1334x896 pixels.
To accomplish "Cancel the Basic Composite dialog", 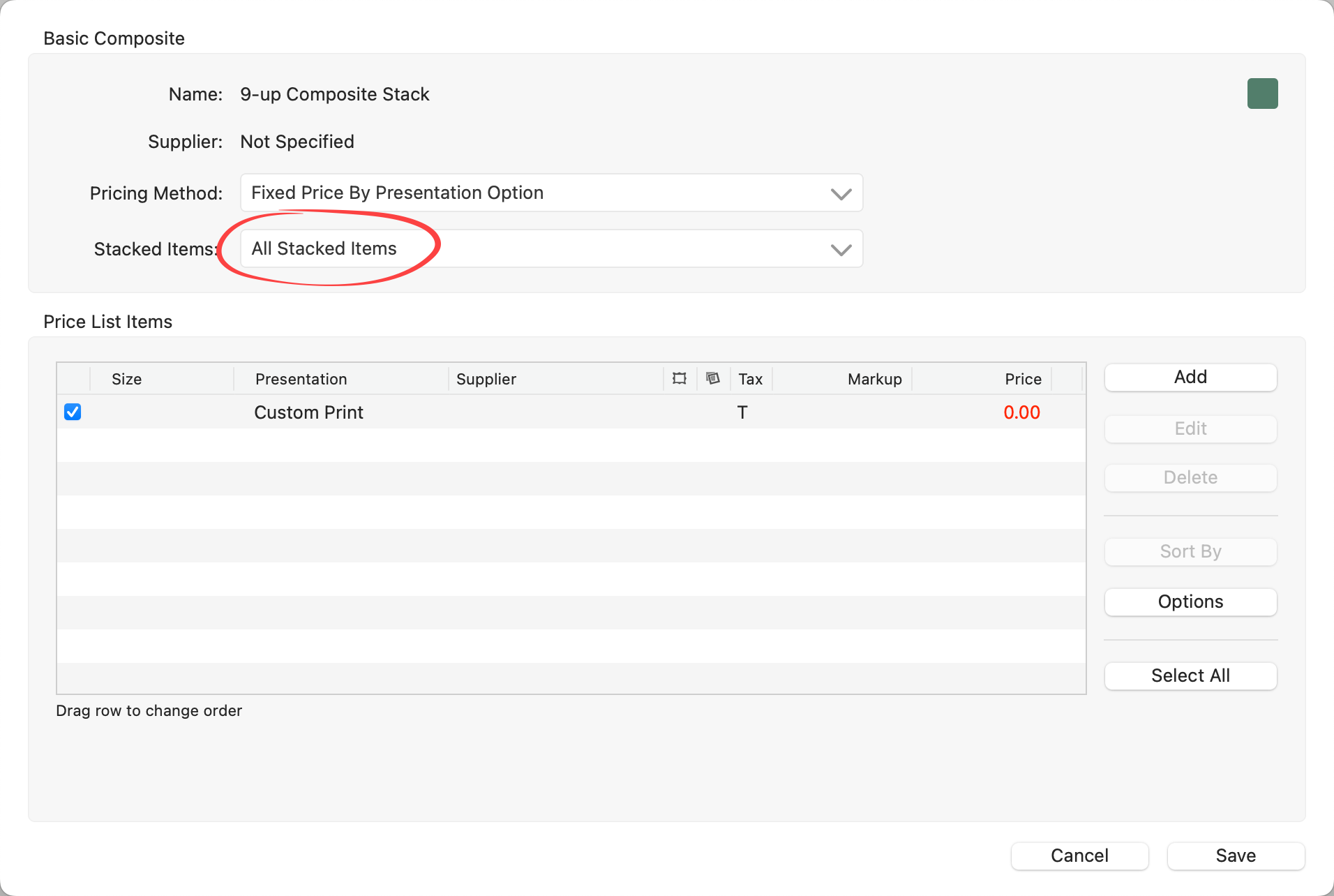I will pos(1079,856).
